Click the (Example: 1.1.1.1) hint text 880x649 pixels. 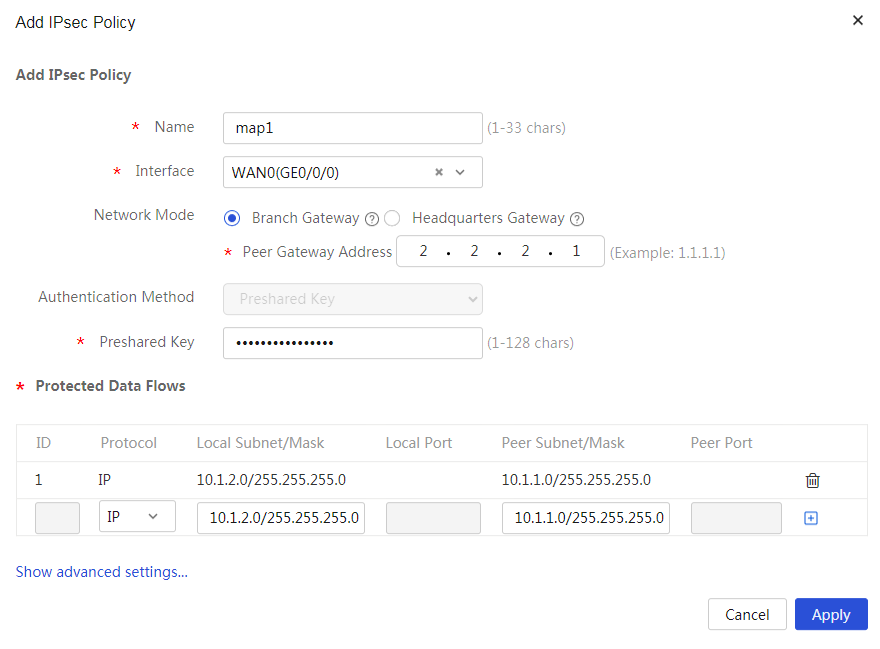point(667,253)
